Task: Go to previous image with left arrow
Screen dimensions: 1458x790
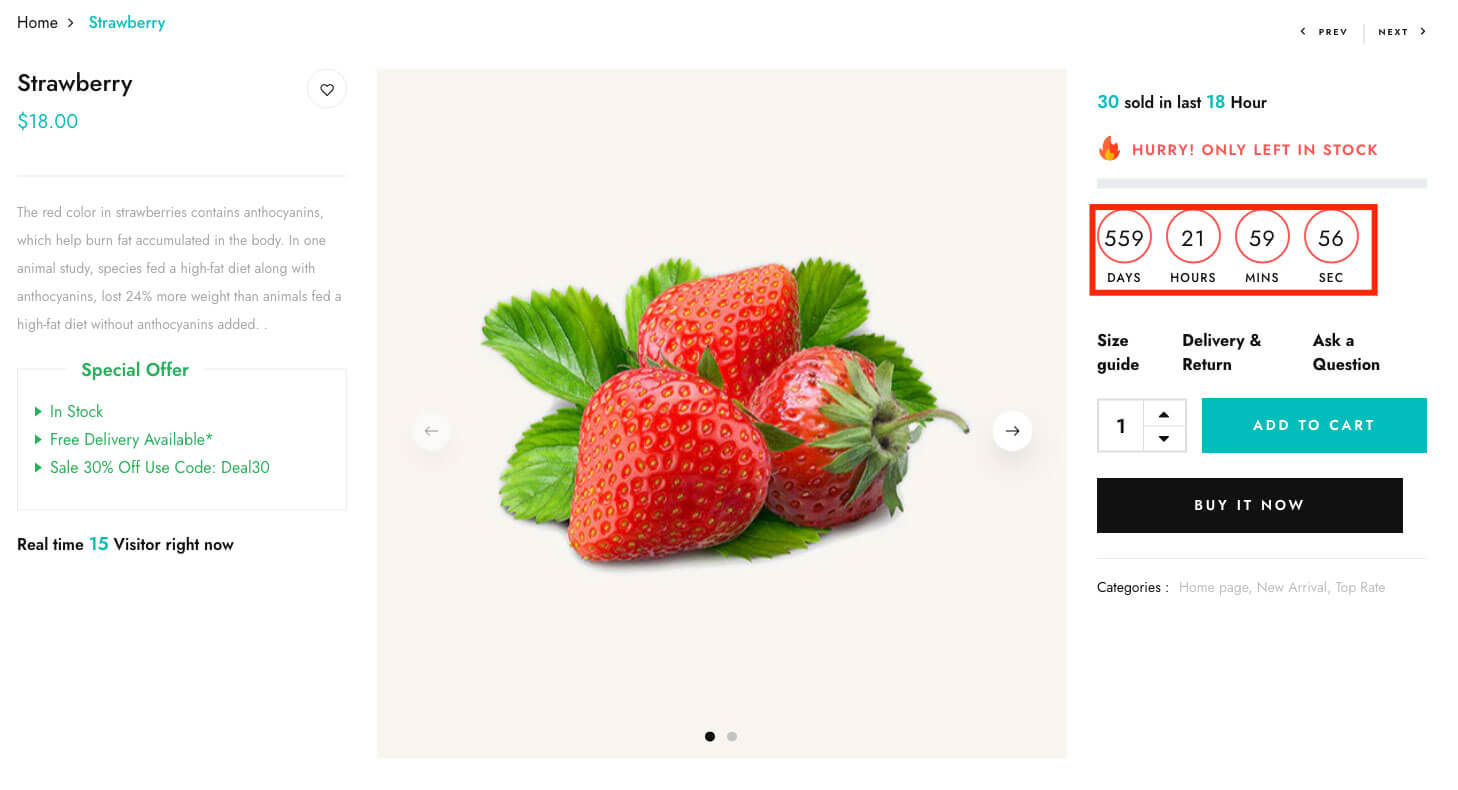Action: coord(431,431)
